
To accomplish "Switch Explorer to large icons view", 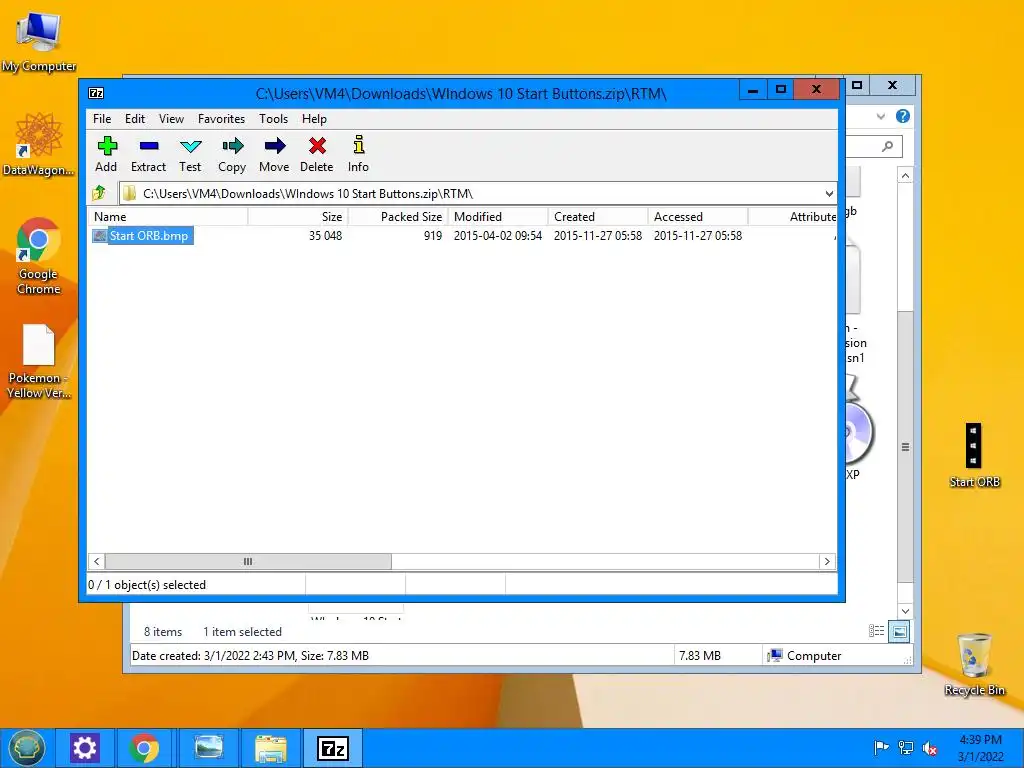I will pyautogui.click(x=899, y=632).
